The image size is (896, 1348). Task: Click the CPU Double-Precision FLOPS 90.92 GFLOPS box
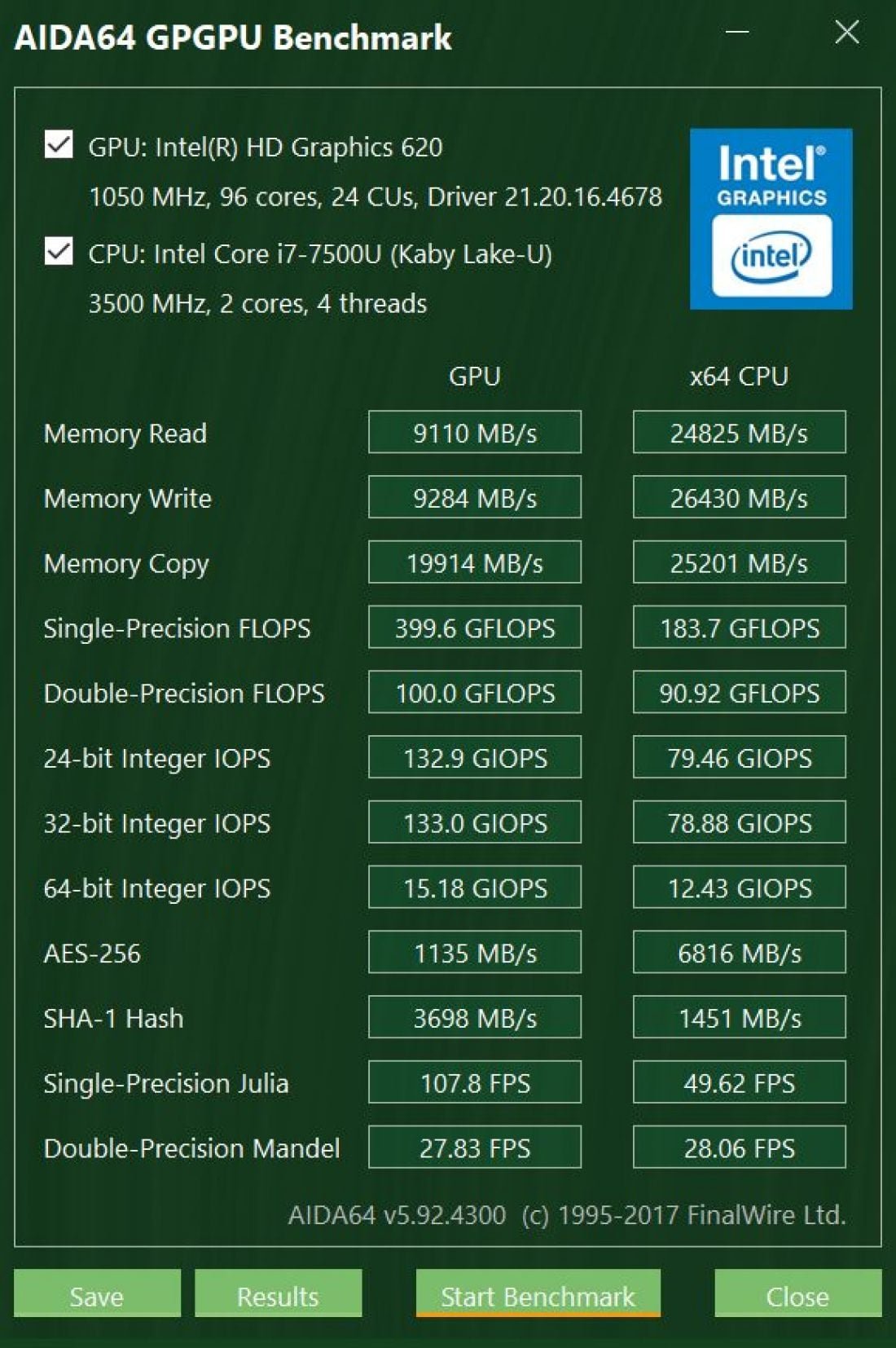tap(739, 692)
